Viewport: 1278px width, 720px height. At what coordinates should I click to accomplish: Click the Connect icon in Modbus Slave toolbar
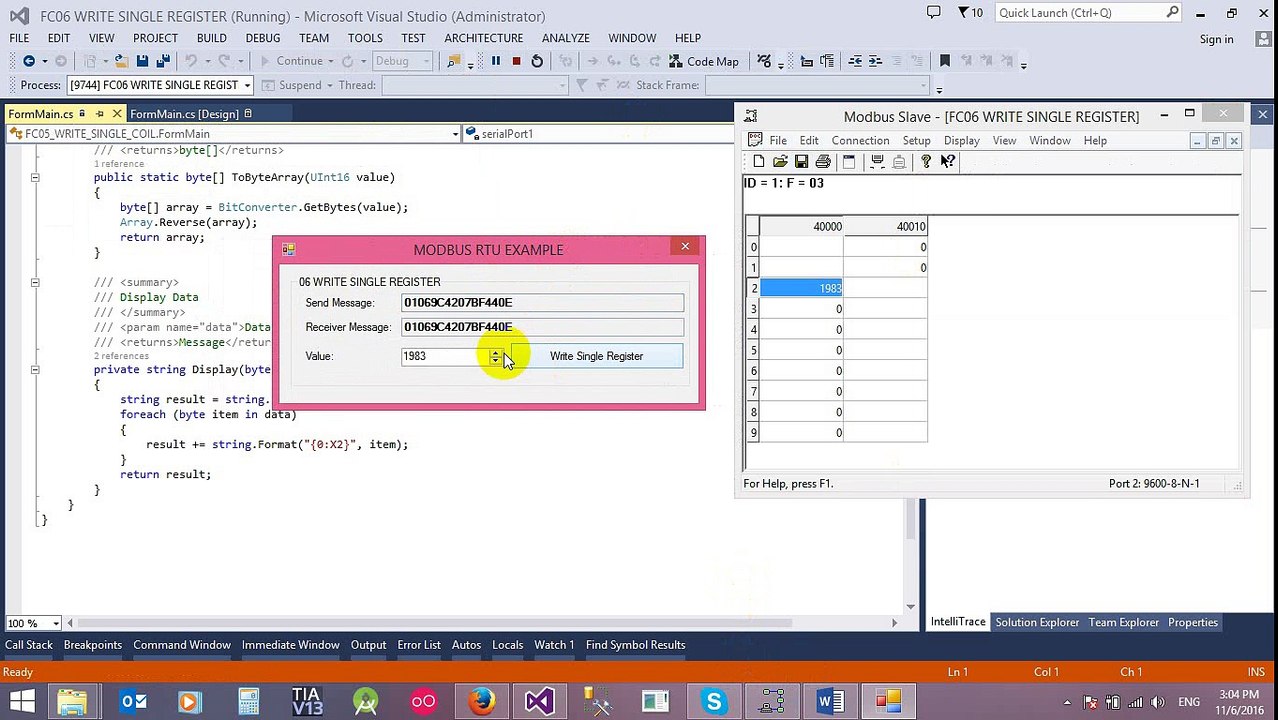(877, 161)
